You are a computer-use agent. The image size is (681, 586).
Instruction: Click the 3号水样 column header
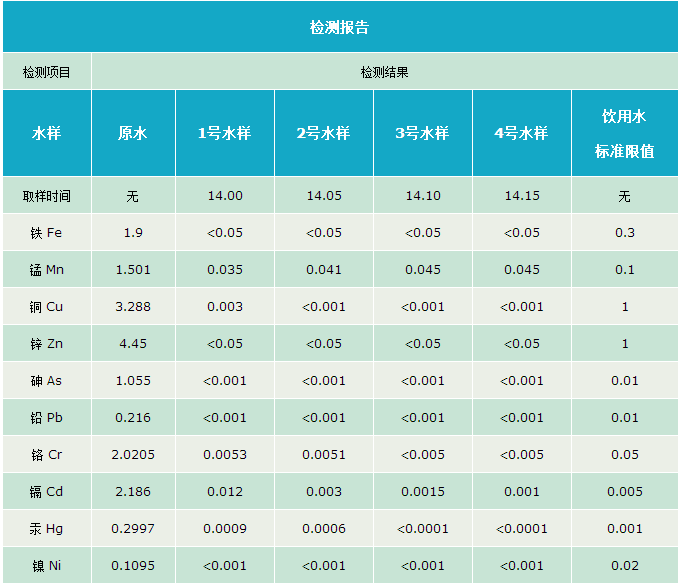(422, 133)
